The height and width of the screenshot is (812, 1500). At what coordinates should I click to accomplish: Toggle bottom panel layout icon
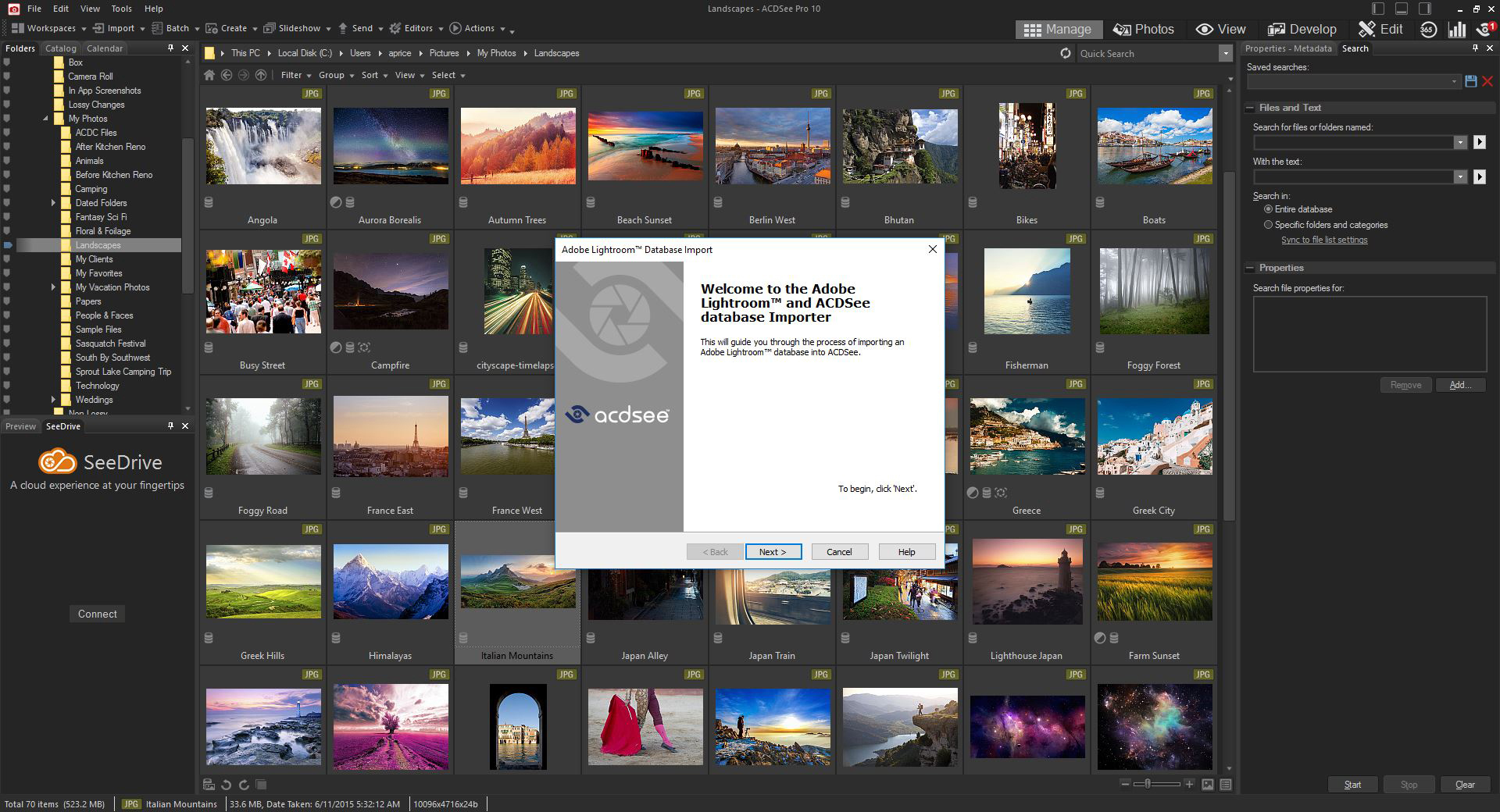(1402, 9)
